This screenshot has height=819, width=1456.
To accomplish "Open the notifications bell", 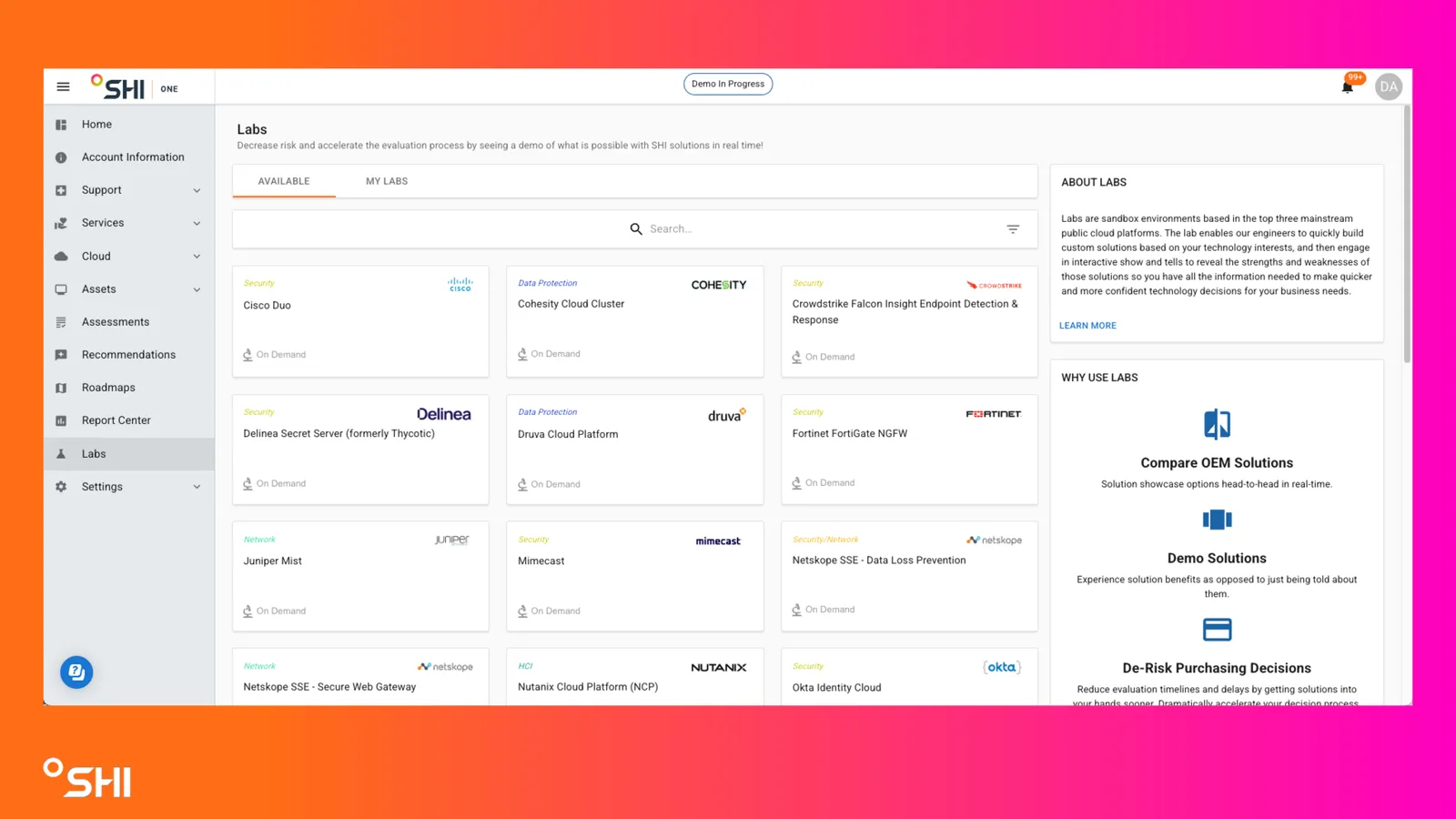I will 1348,86.
